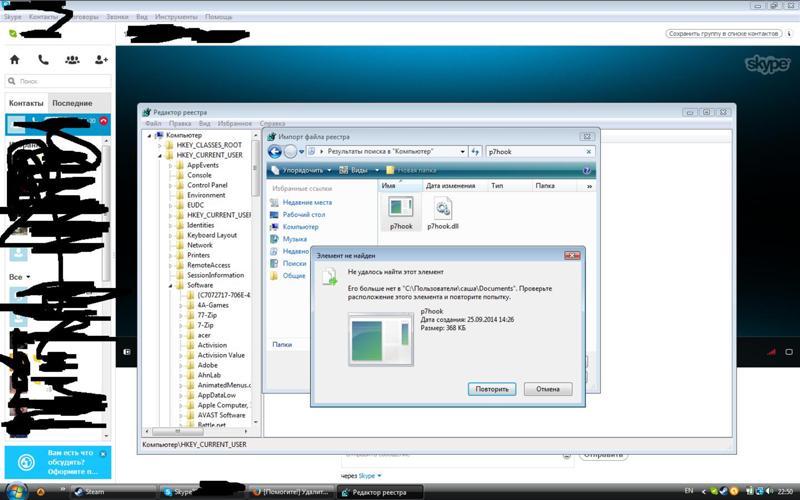Click the create group icon in Skype
The image size is (800, 500).
point(72,60)
